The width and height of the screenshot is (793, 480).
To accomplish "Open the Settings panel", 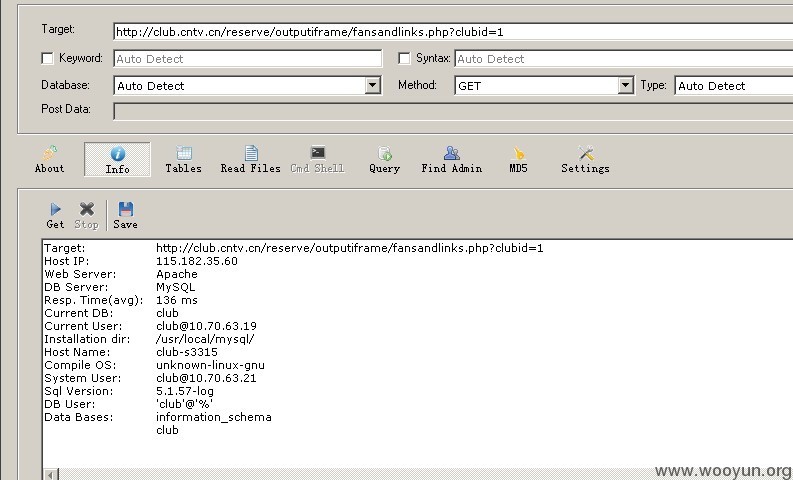I will pos(585,160).
